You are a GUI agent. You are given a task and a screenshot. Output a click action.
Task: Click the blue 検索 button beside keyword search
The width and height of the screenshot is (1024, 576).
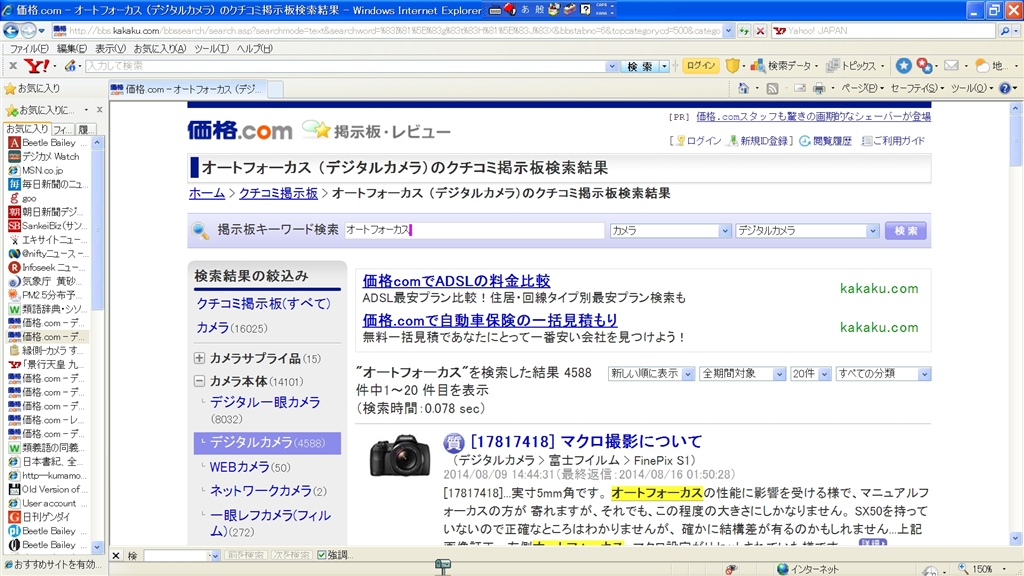click(905, 231)
